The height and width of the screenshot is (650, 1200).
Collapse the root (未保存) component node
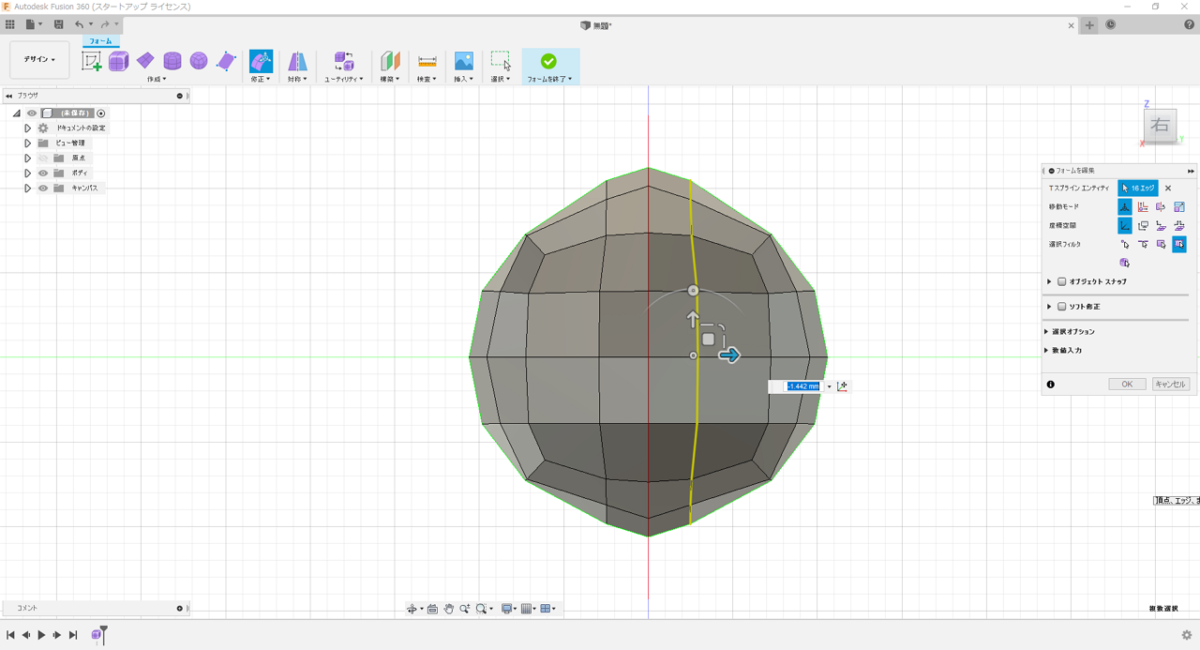17,113
